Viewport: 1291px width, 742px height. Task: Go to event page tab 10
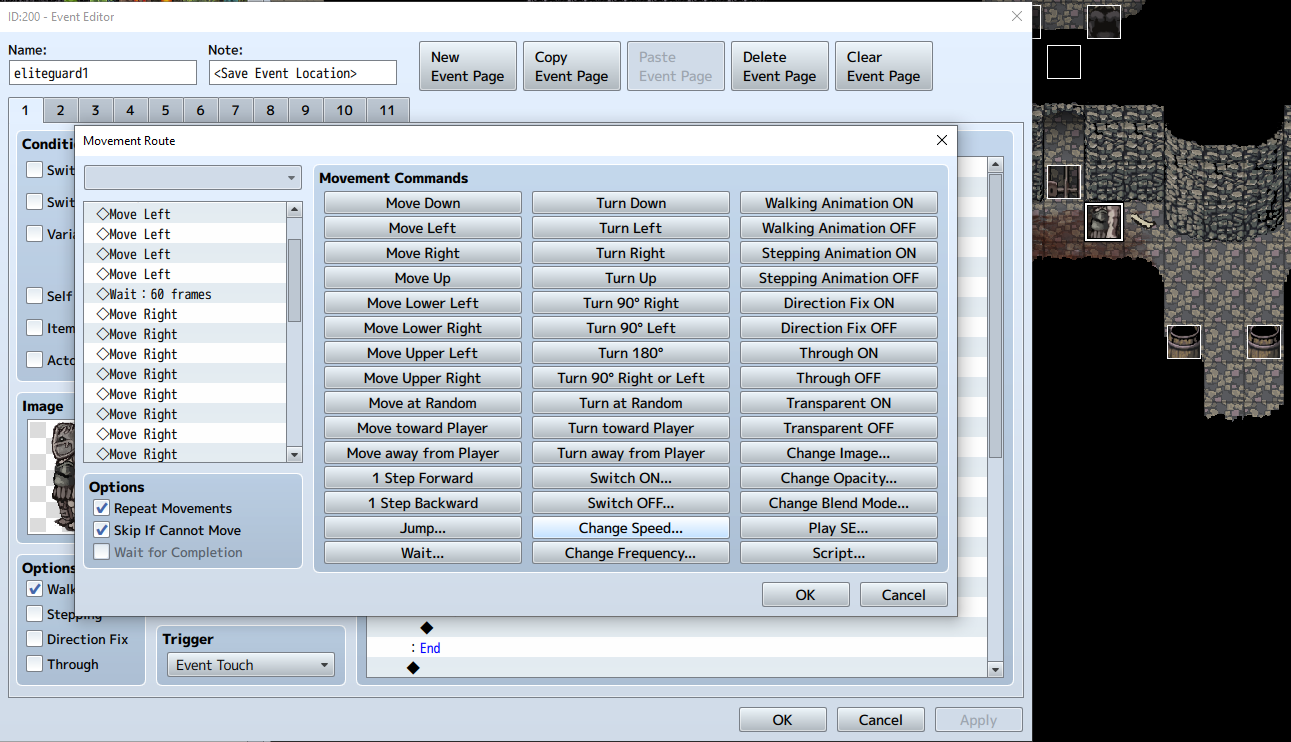click(344, 110)
